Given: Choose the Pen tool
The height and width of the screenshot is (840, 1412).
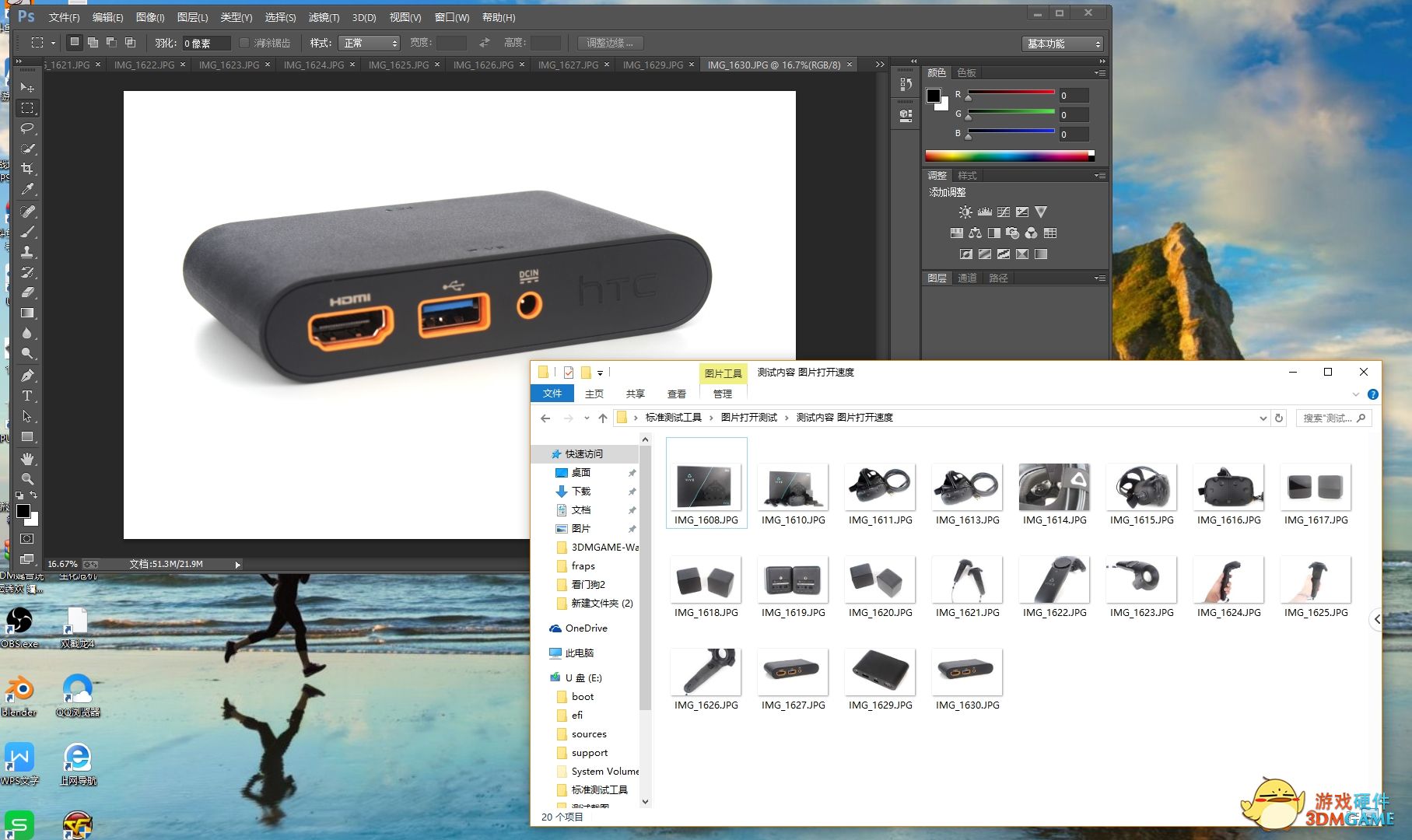Looking at the screenshot, I should 27,376.
